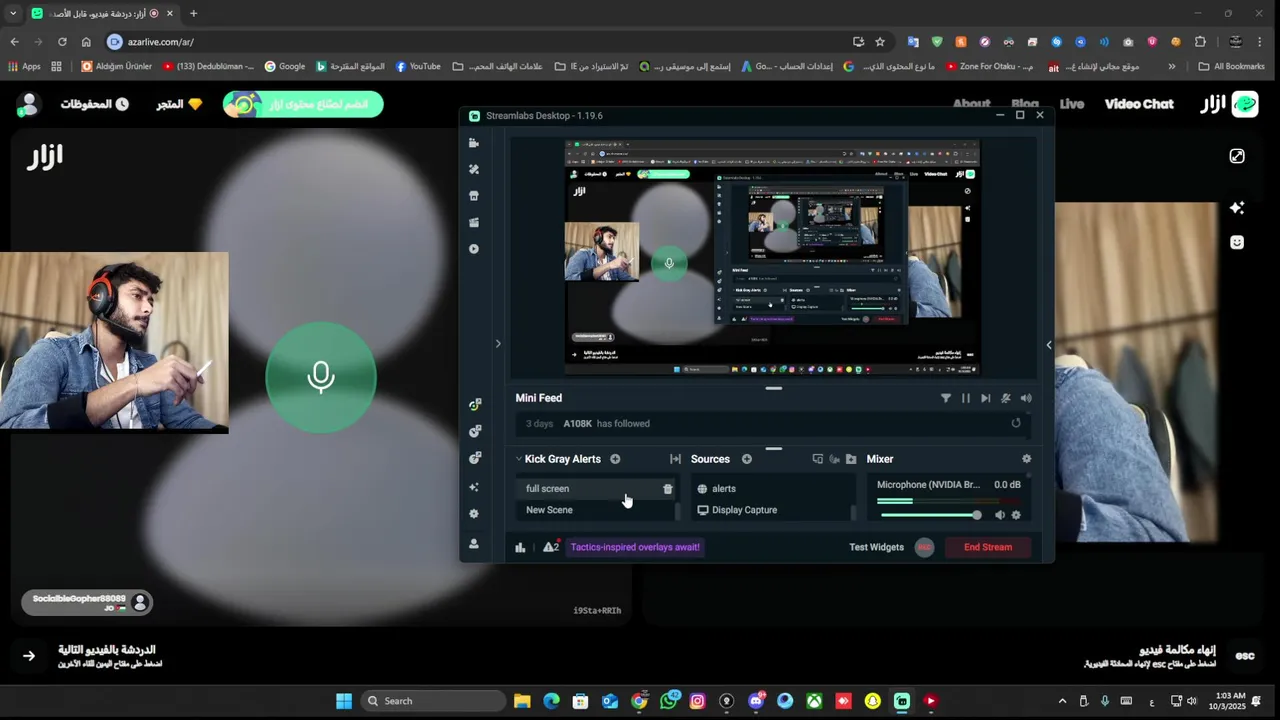The width and height of the screenshot is (1280, 720).
Task: Open Chrome tab search dropdown
Action: click(12, 13)
